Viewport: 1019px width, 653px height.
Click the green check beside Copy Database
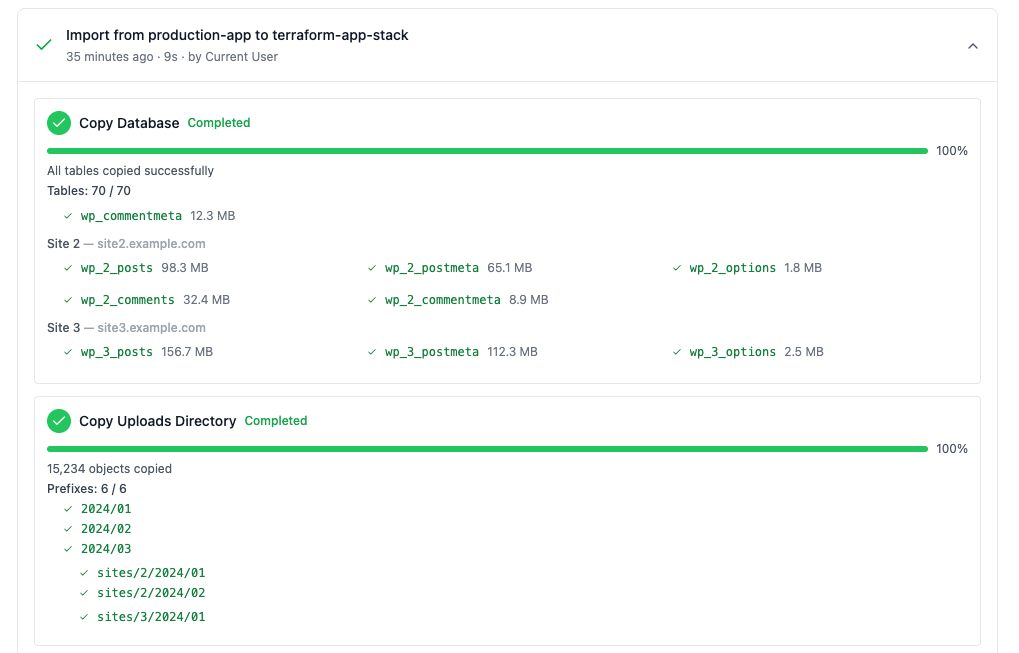pyautogui.click(x=58, y=123)
